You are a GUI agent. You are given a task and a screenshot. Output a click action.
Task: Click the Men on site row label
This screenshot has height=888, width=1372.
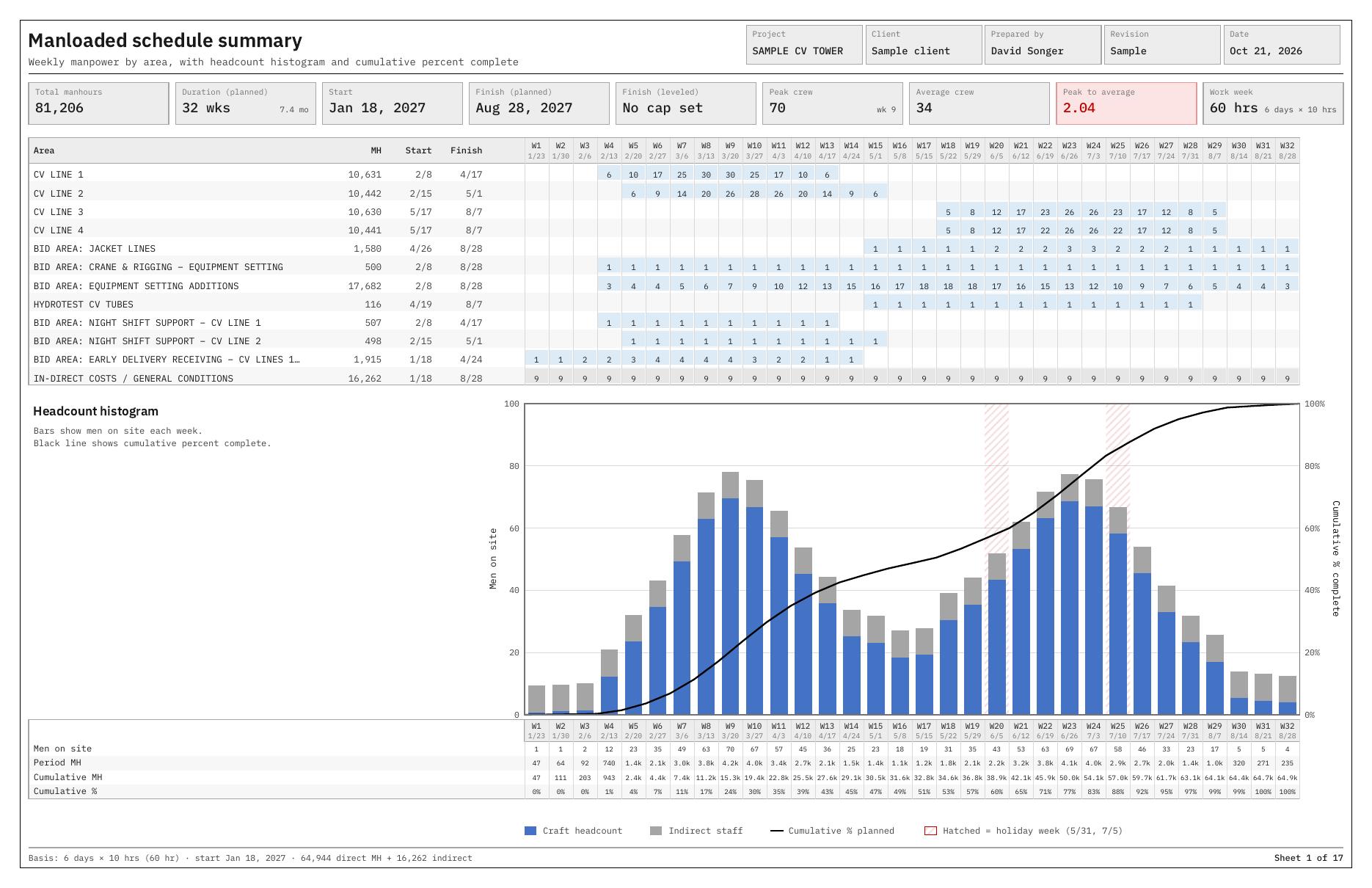(62, 749)
